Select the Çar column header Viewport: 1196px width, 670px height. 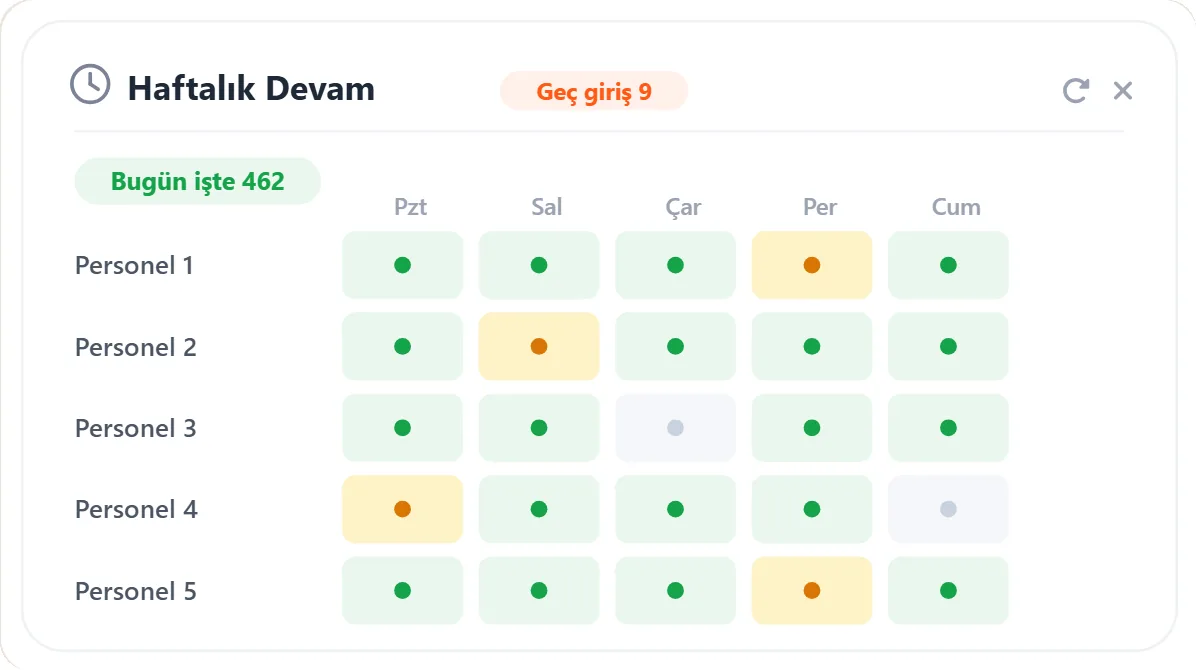683,207
